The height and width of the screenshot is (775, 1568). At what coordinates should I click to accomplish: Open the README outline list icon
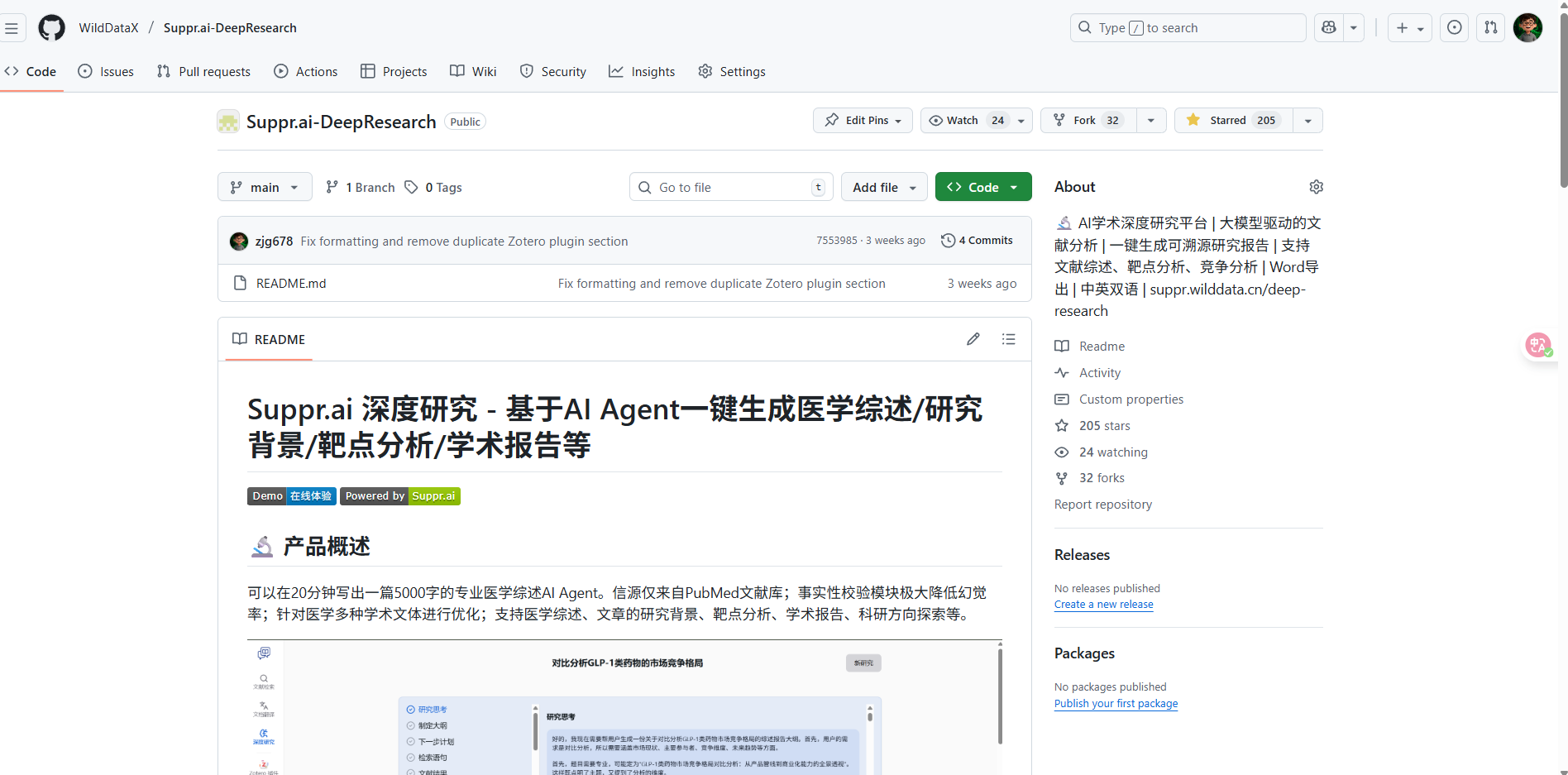[x=1008, y=339]
